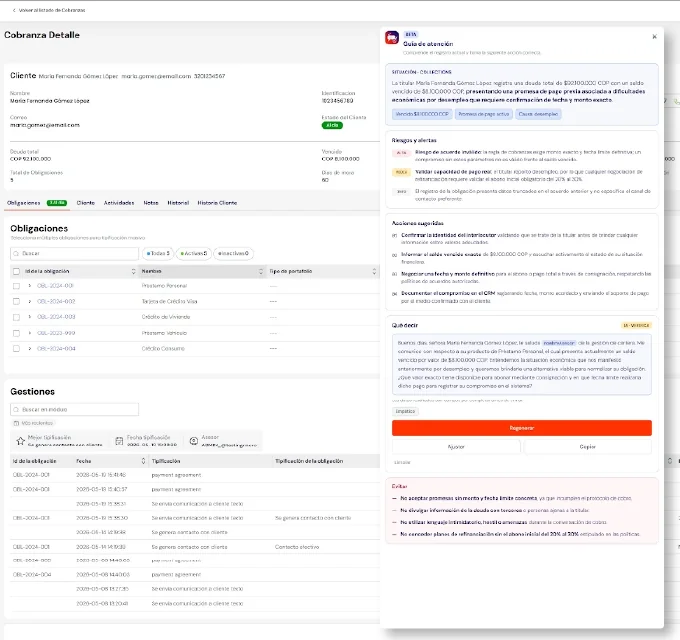680x640 pixels.
Task: Open the Obligaciones tab
Action: pos(24,203)
